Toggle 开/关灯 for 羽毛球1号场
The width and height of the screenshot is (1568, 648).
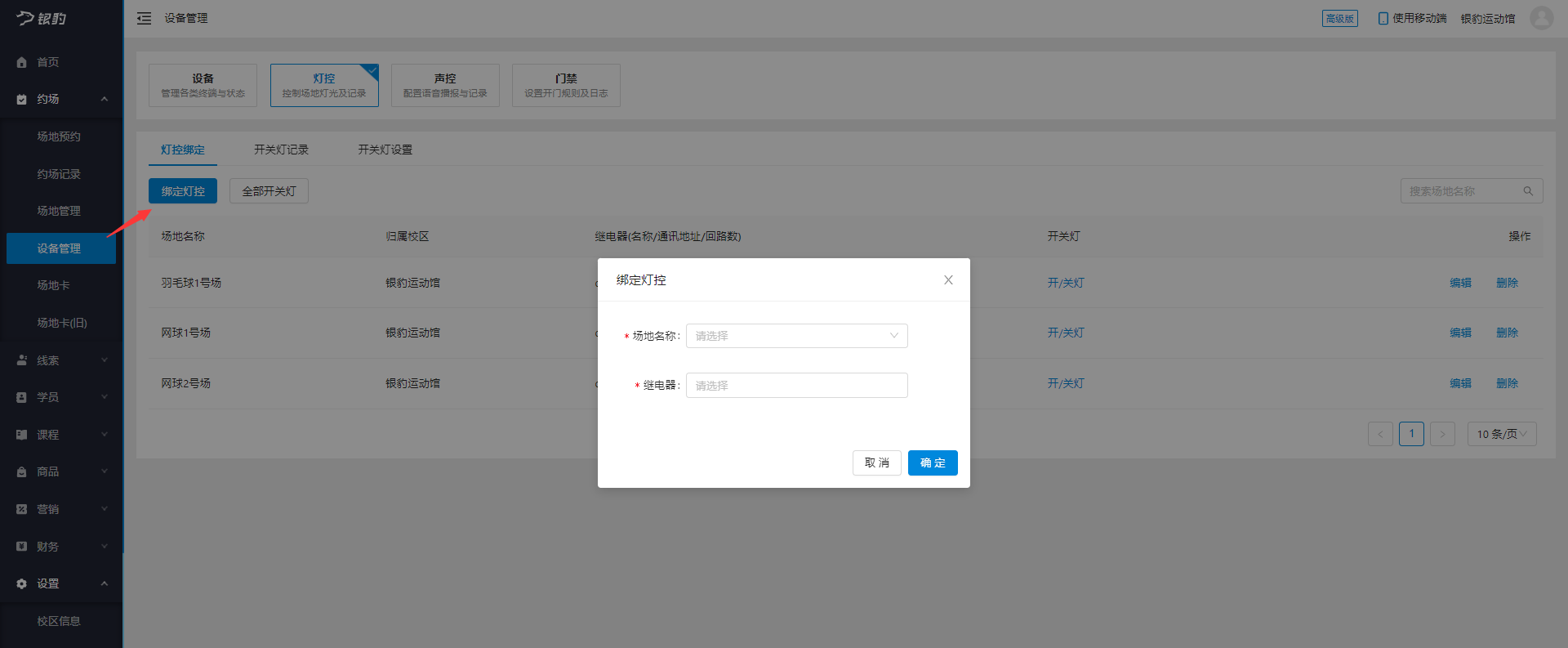(1066, 283)
